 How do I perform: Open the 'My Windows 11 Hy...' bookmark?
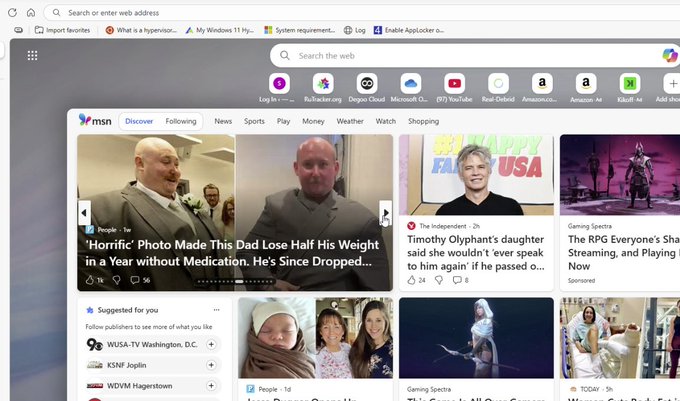coord(219,30)
